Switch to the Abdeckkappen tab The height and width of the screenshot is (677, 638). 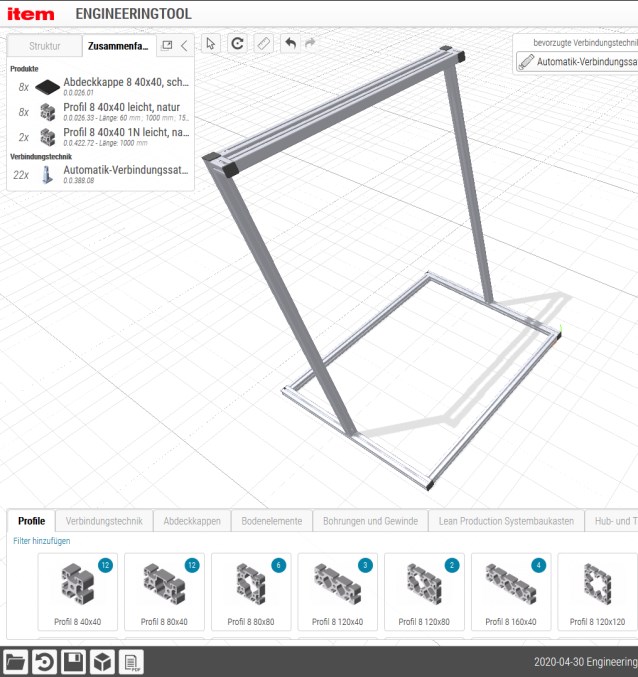point(192,521)
